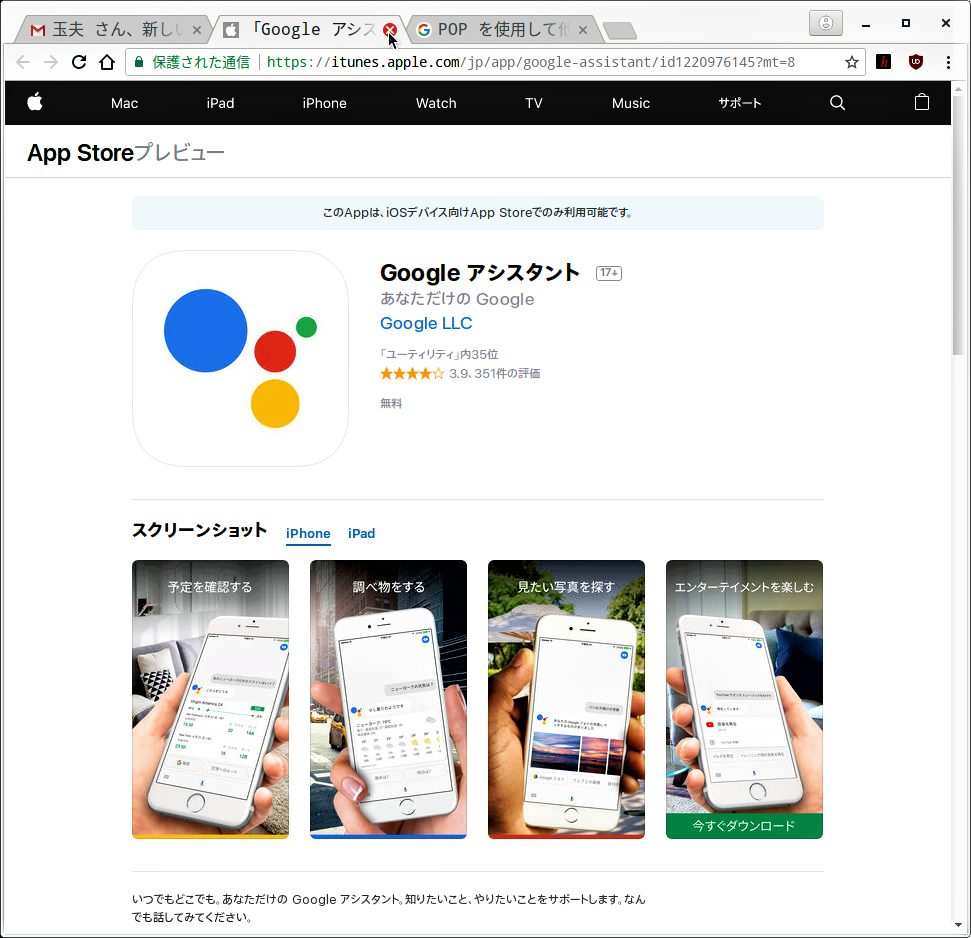Click the スクリーンショット section heading
This screenshot has height=938, width=971.
pos(199,531)
